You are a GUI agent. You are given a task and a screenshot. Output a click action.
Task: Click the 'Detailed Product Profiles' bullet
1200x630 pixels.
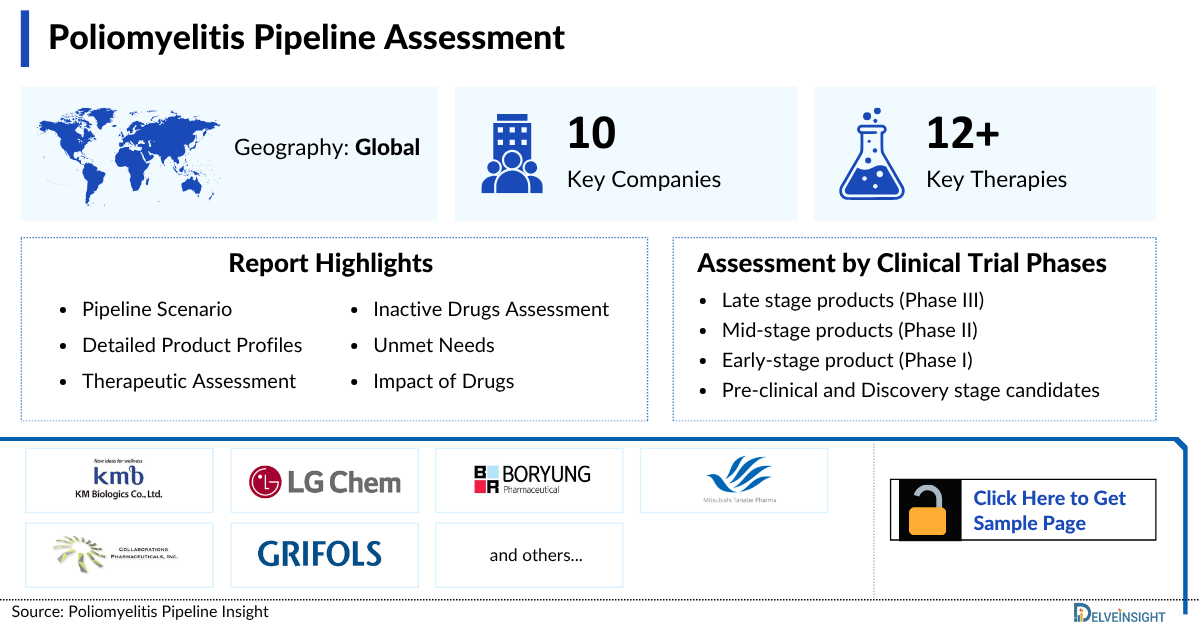pos(192,345)
